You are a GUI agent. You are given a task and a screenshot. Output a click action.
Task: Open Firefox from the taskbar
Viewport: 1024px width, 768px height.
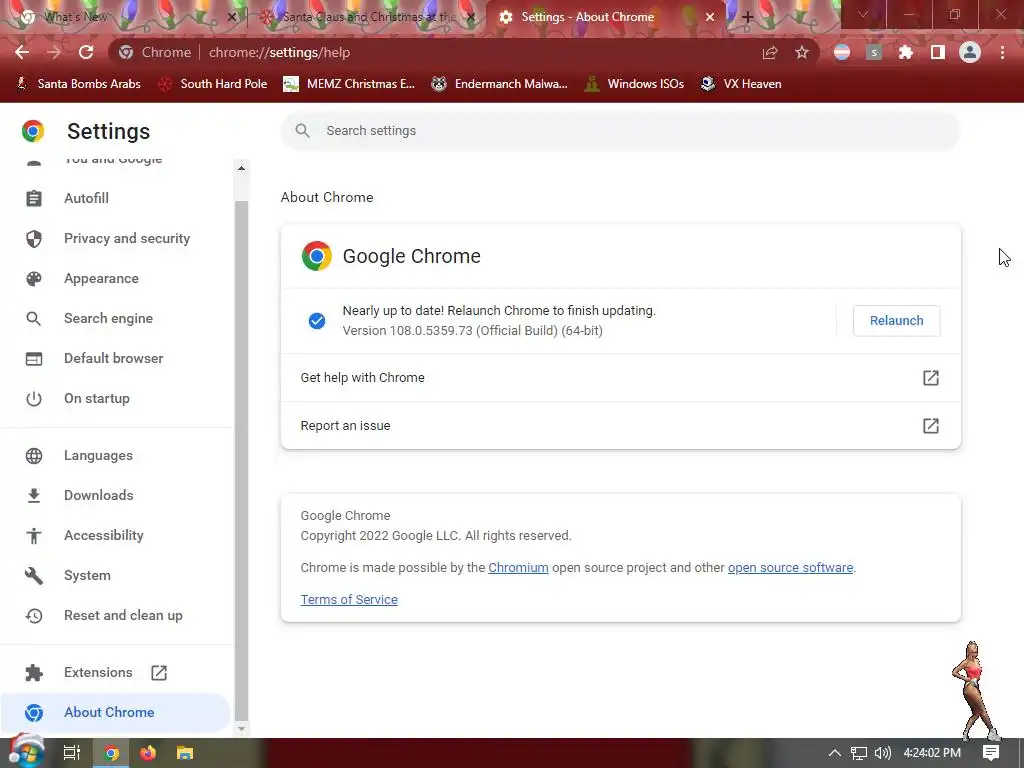(x=148, y=753)
